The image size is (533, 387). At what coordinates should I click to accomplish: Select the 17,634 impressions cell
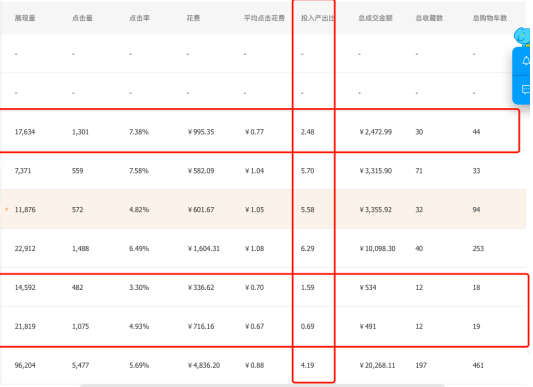tap(25, 132)
